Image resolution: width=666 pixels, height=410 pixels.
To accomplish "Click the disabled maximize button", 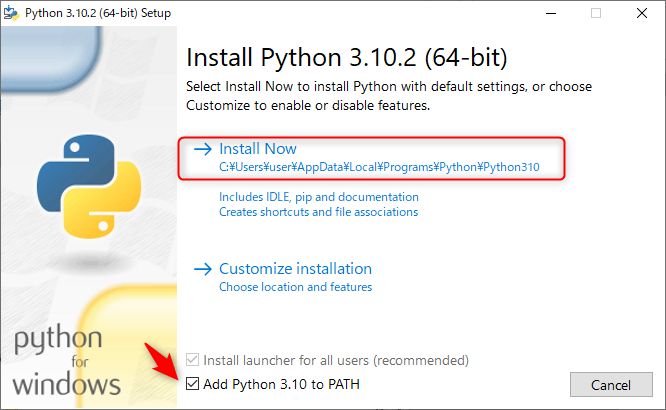I will (596, 13).
